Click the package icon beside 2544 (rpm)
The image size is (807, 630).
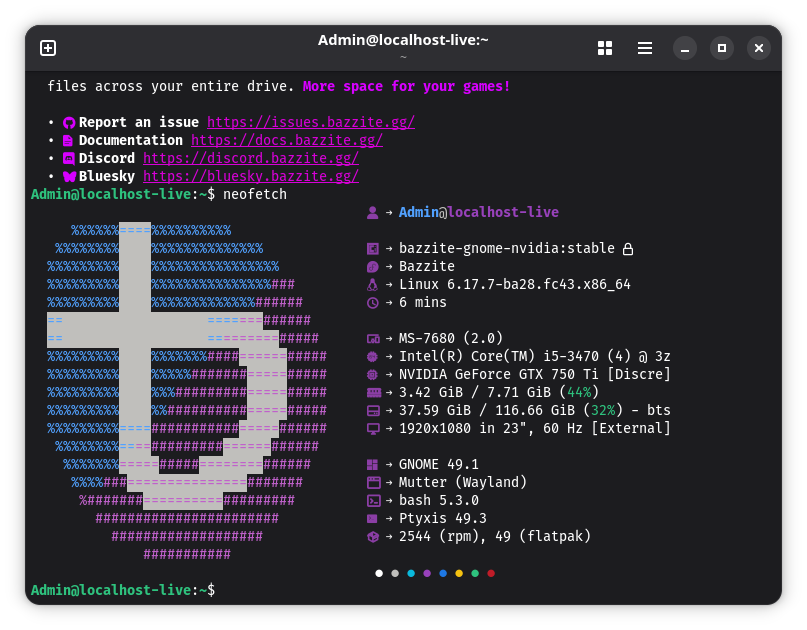point(373,537)
